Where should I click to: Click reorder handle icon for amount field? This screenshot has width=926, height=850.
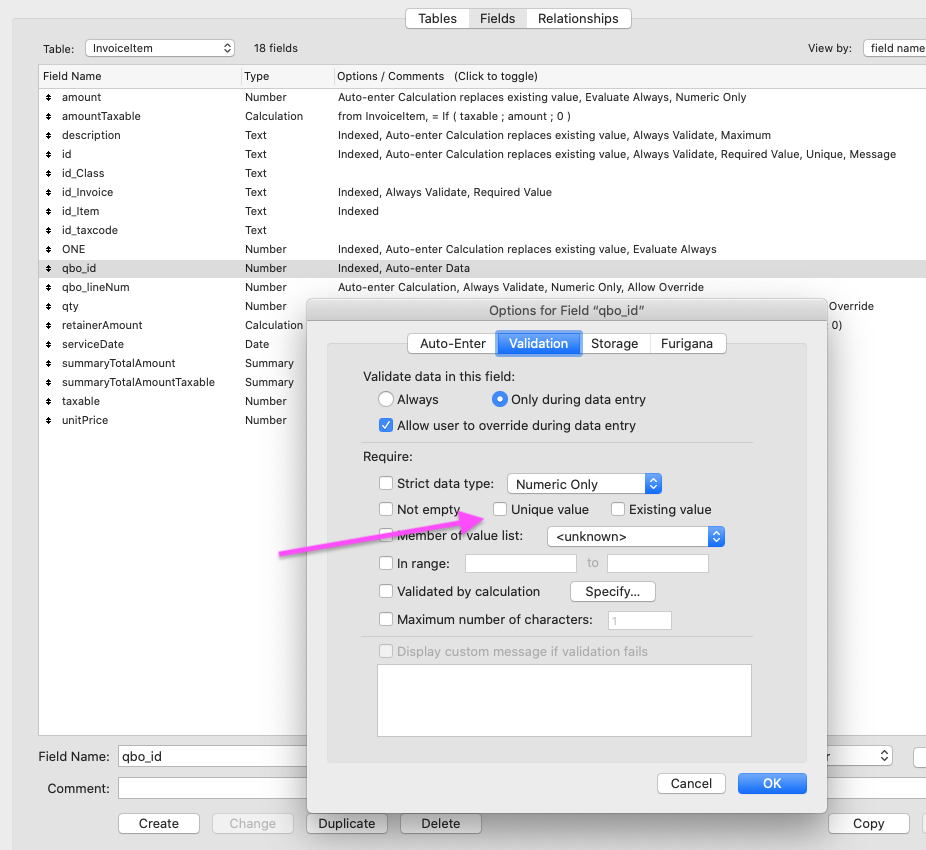click(48, 97)
